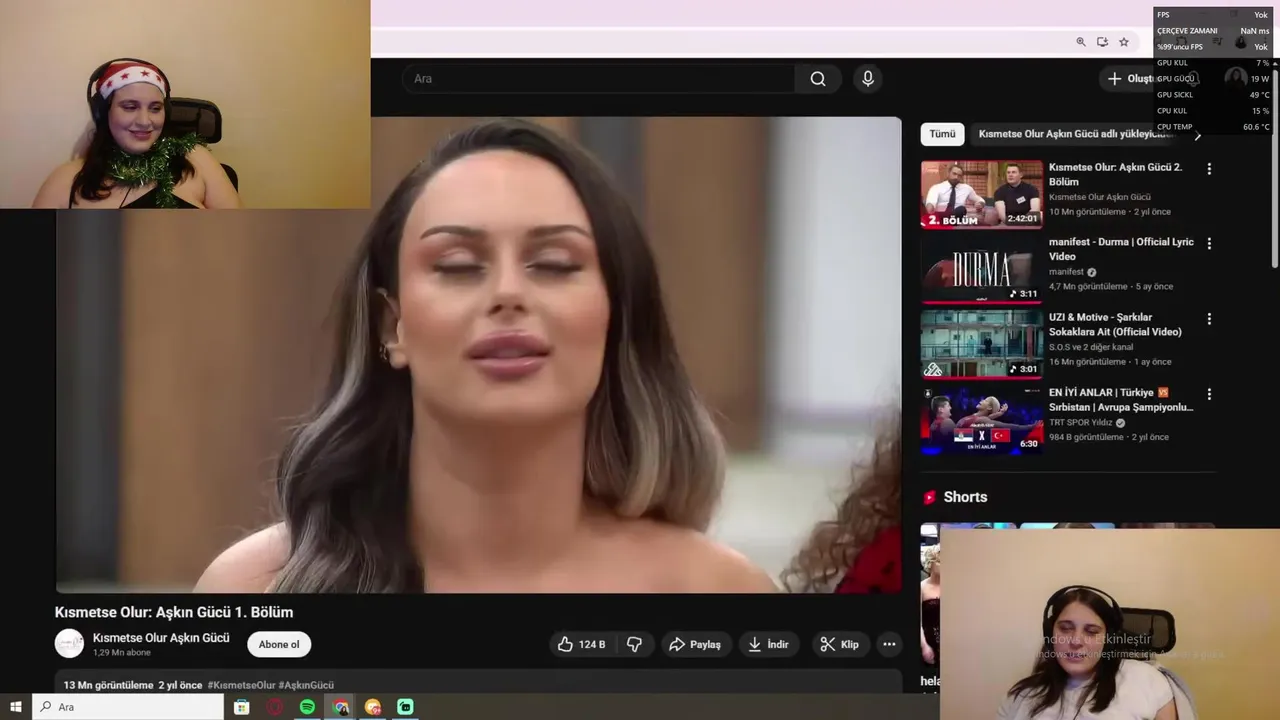This screenshot has height=720, width=1280.
Task: Select the Tümü filter chip
Action: [x=942, y=134]
